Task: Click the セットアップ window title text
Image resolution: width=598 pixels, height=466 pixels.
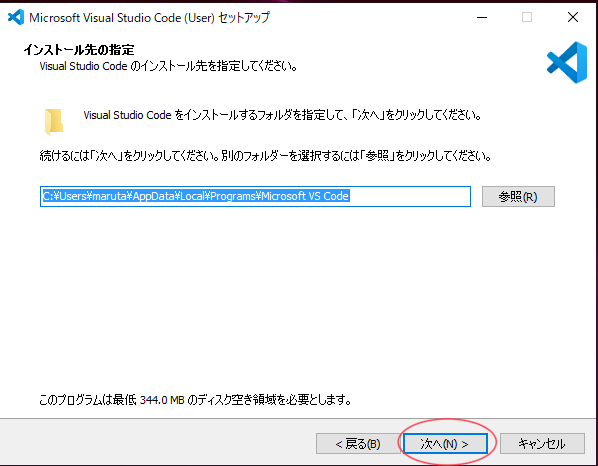Action: [x=244, y=17]
